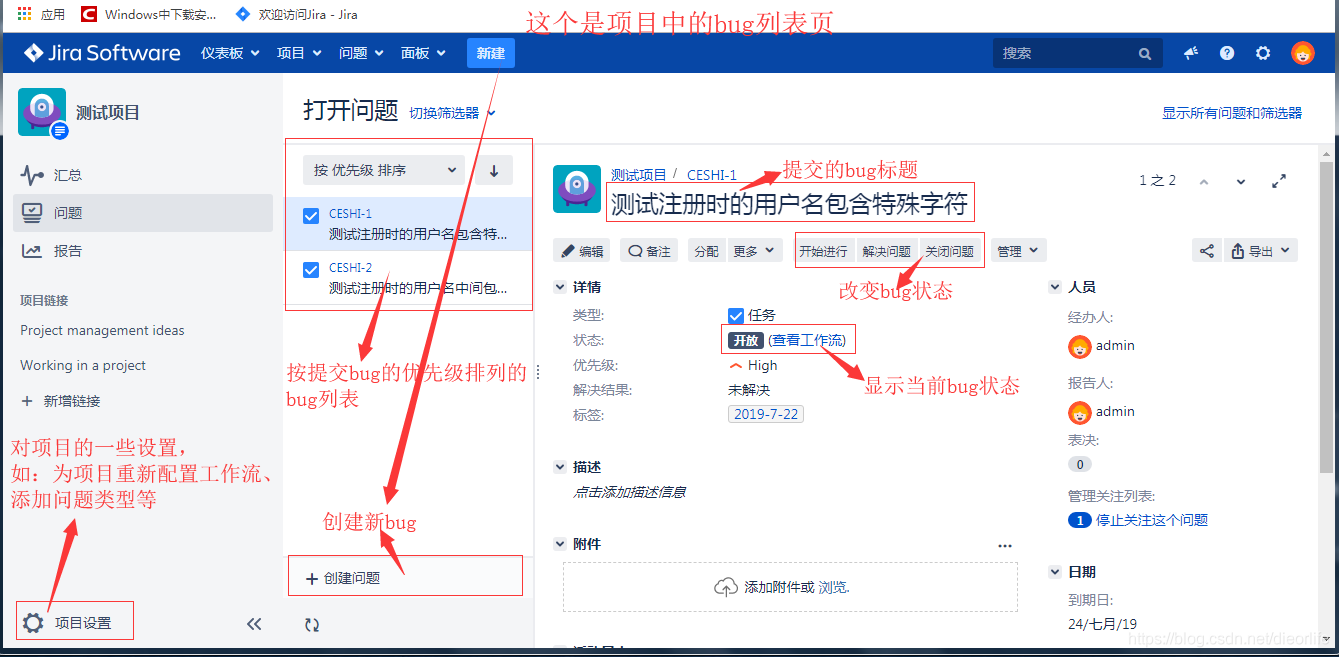Open the 项目 projects dropdown
The height and width of the screenshot is (657, 1339).
point(299,53)
